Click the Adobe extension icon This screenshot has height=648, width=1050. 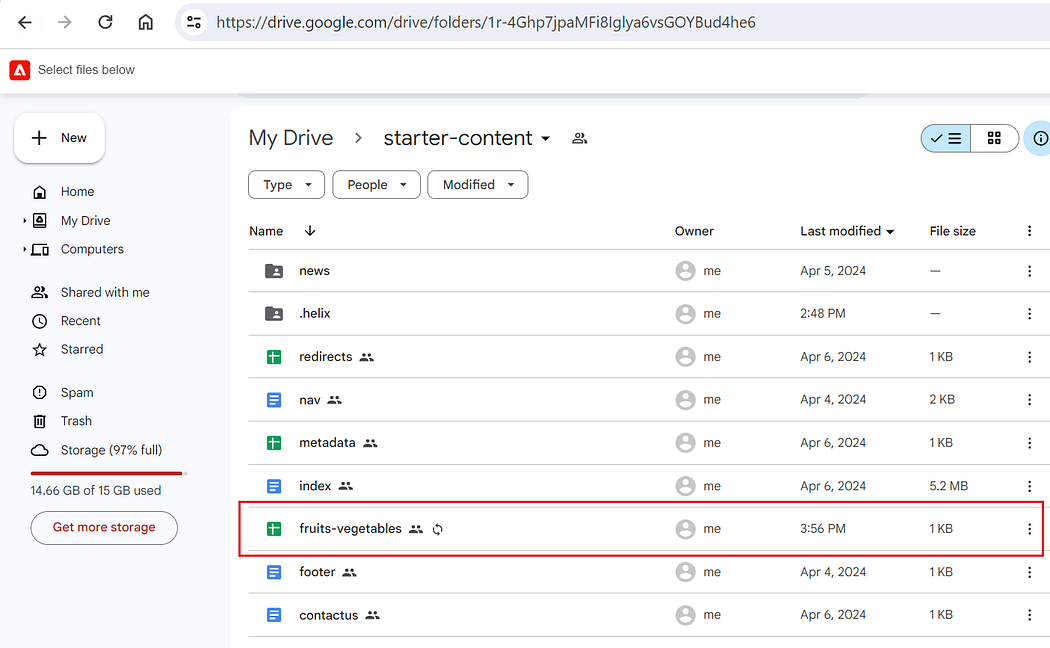pos(19,70)
